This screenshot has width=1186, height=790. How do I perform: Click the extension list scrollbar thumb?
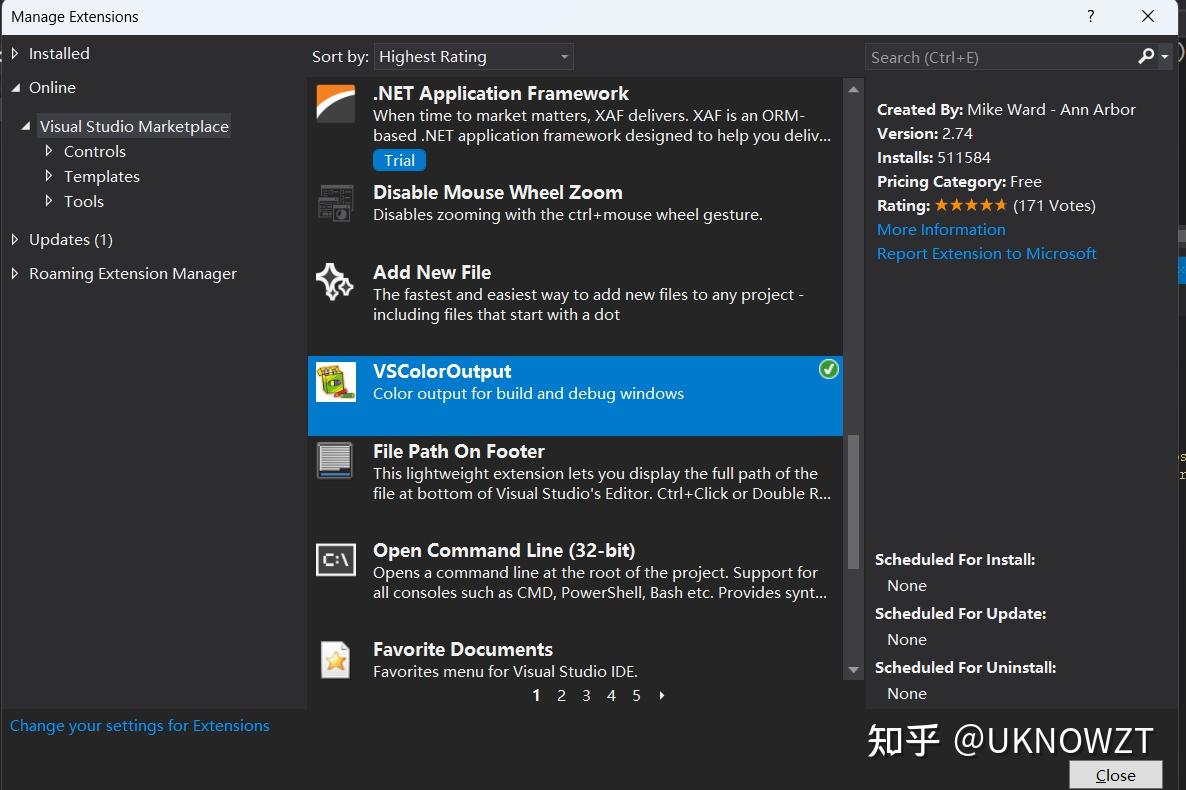(x=853, y=500)
